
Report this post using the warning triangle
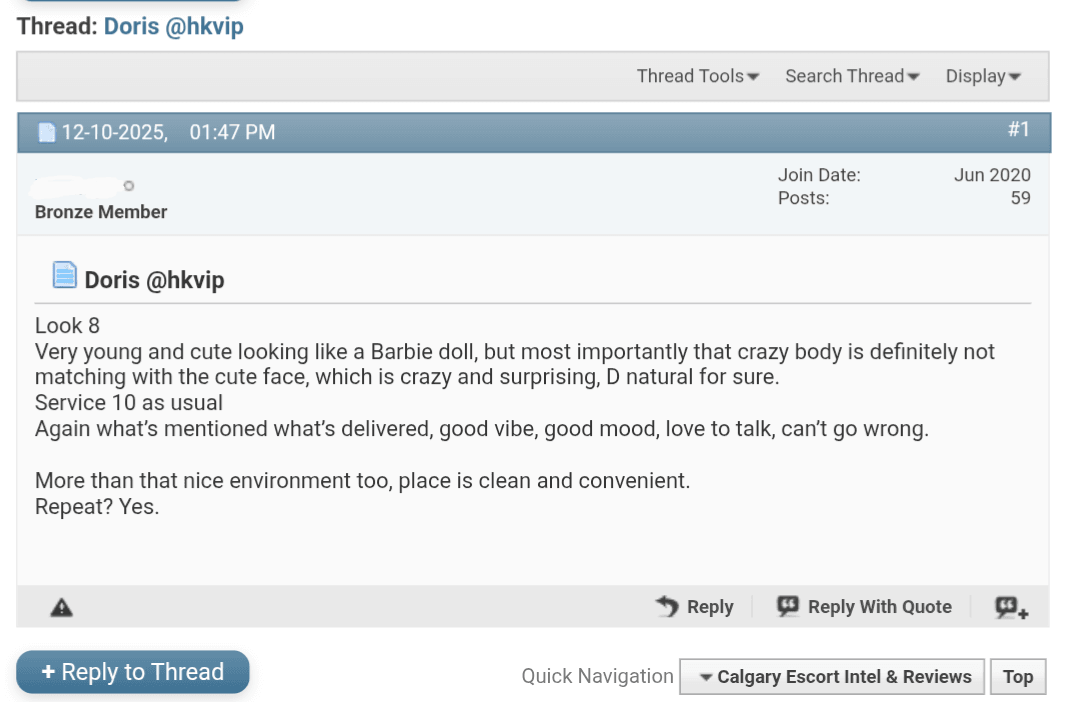(x=62, y=607)
